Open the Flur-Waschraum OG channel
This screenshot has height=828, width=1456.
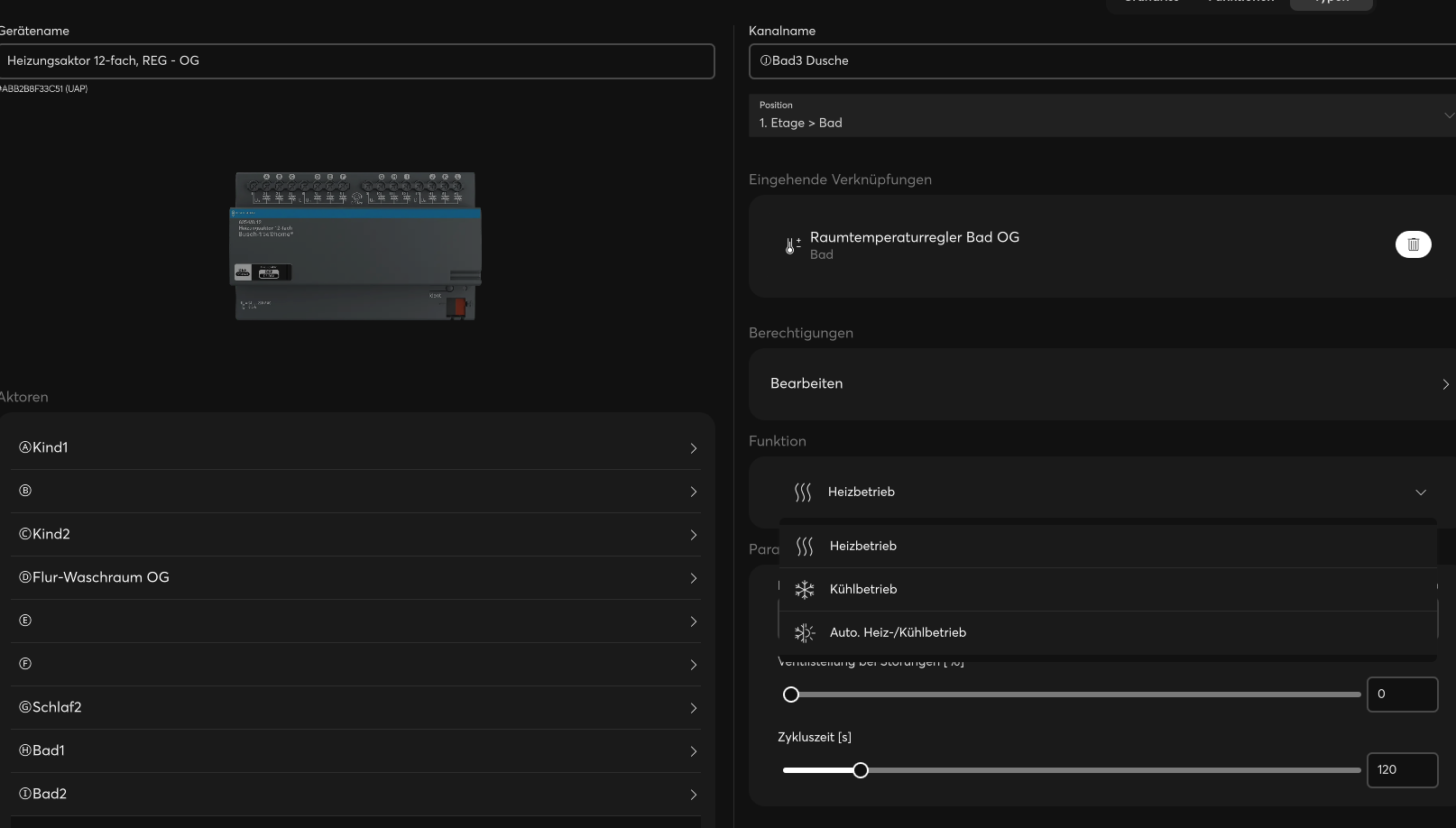(356, 578)
